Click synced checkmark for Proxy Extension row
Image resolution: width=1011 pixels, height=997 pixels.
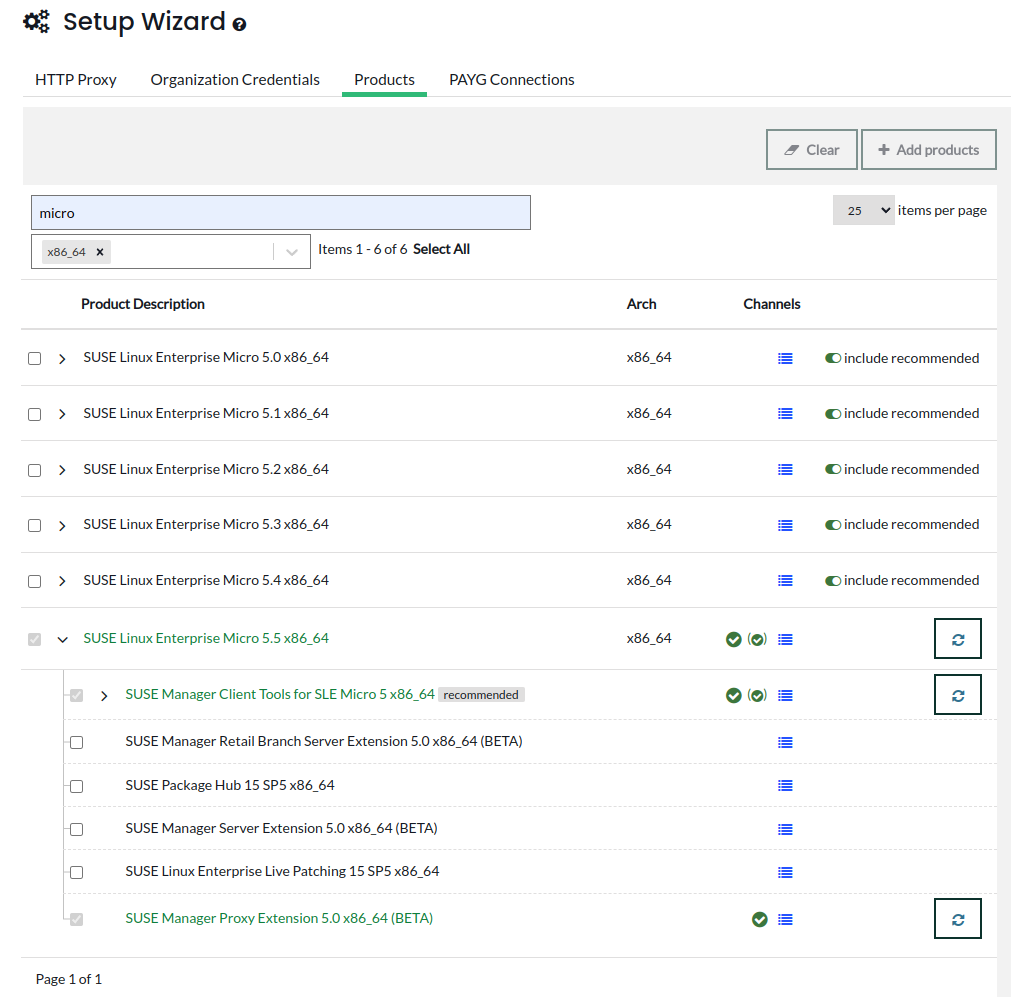pos(760,920)
